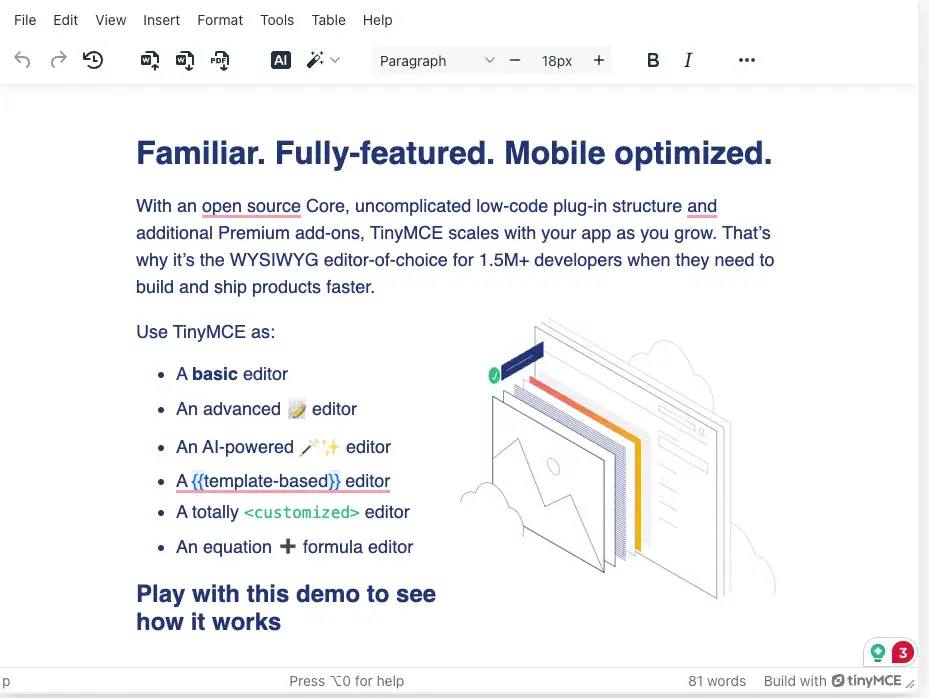Open the Table menu

tap(328, 20)
